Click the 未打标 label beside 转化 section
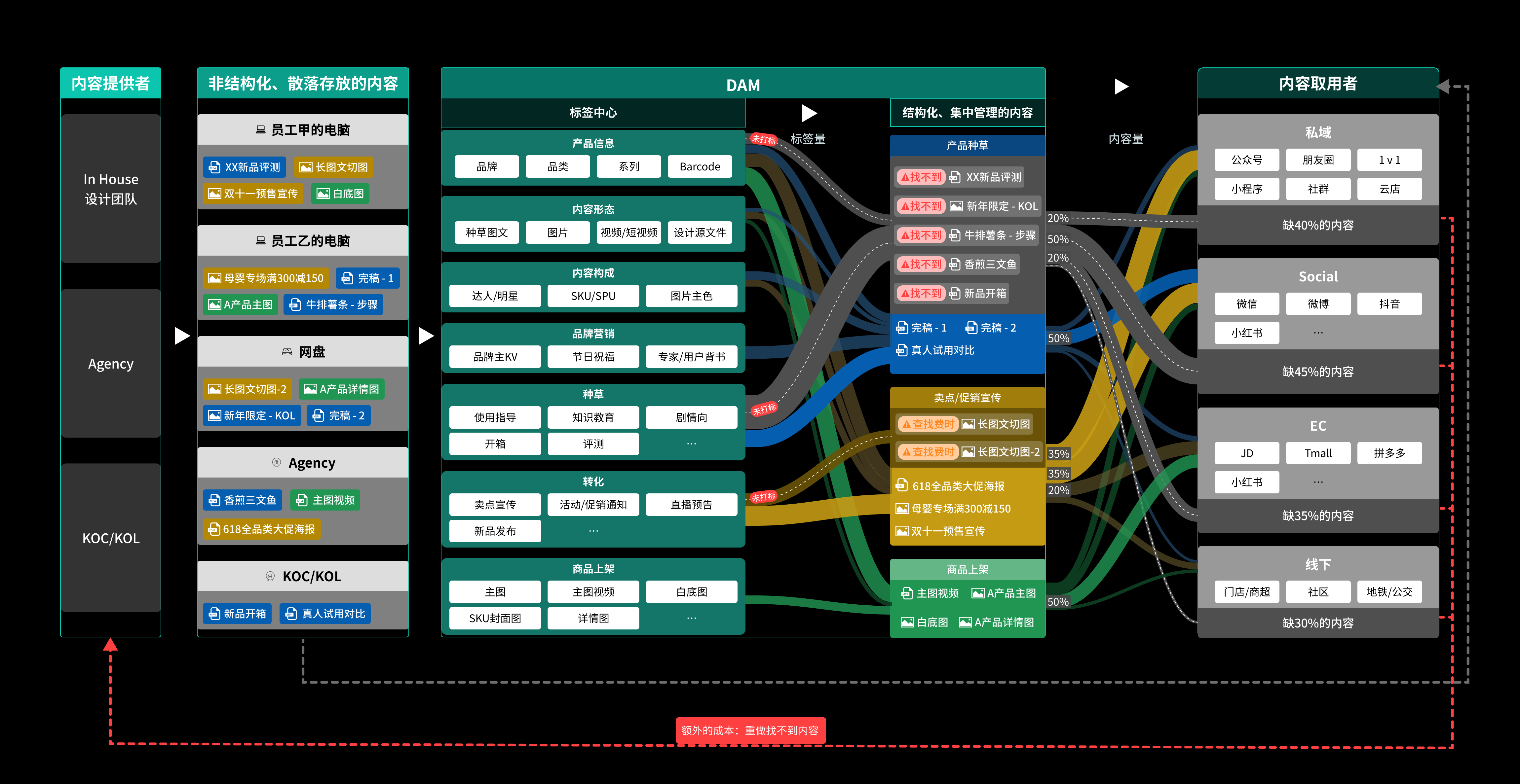Image resolution: width=1520 pixels, height=784 pixels. 764,497
